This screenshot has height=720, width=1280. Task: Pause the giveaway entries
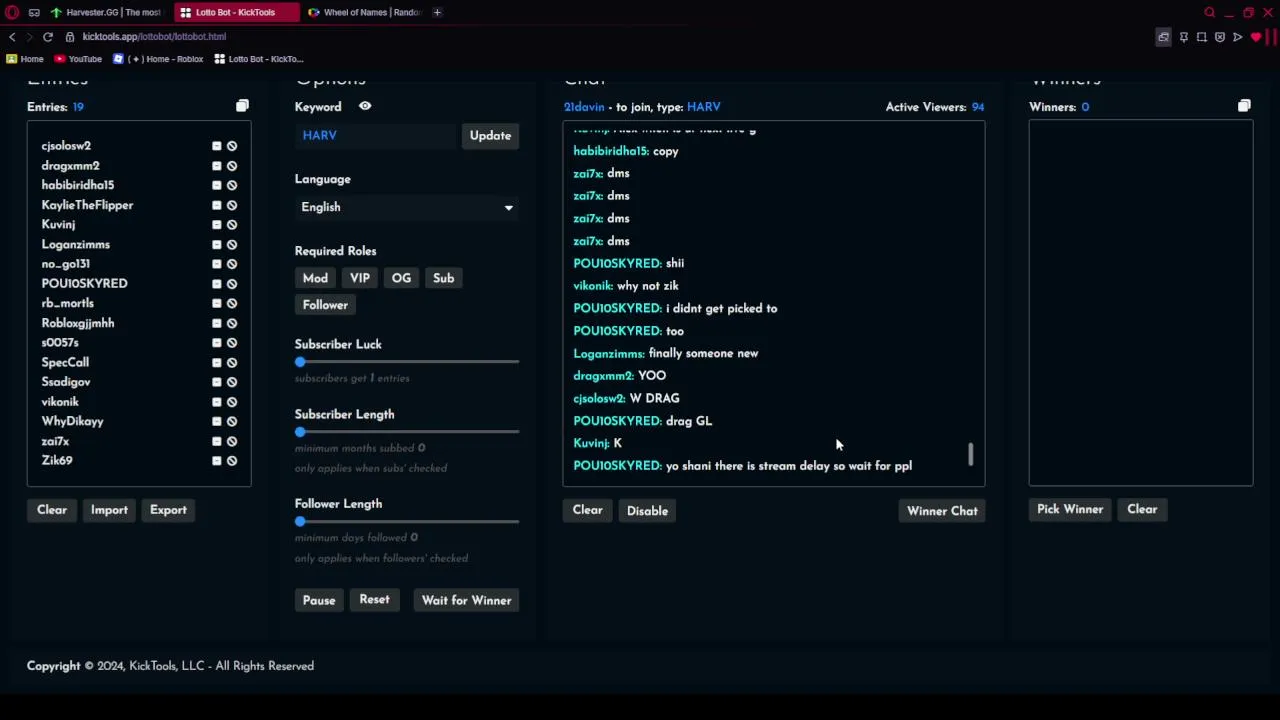319,600
